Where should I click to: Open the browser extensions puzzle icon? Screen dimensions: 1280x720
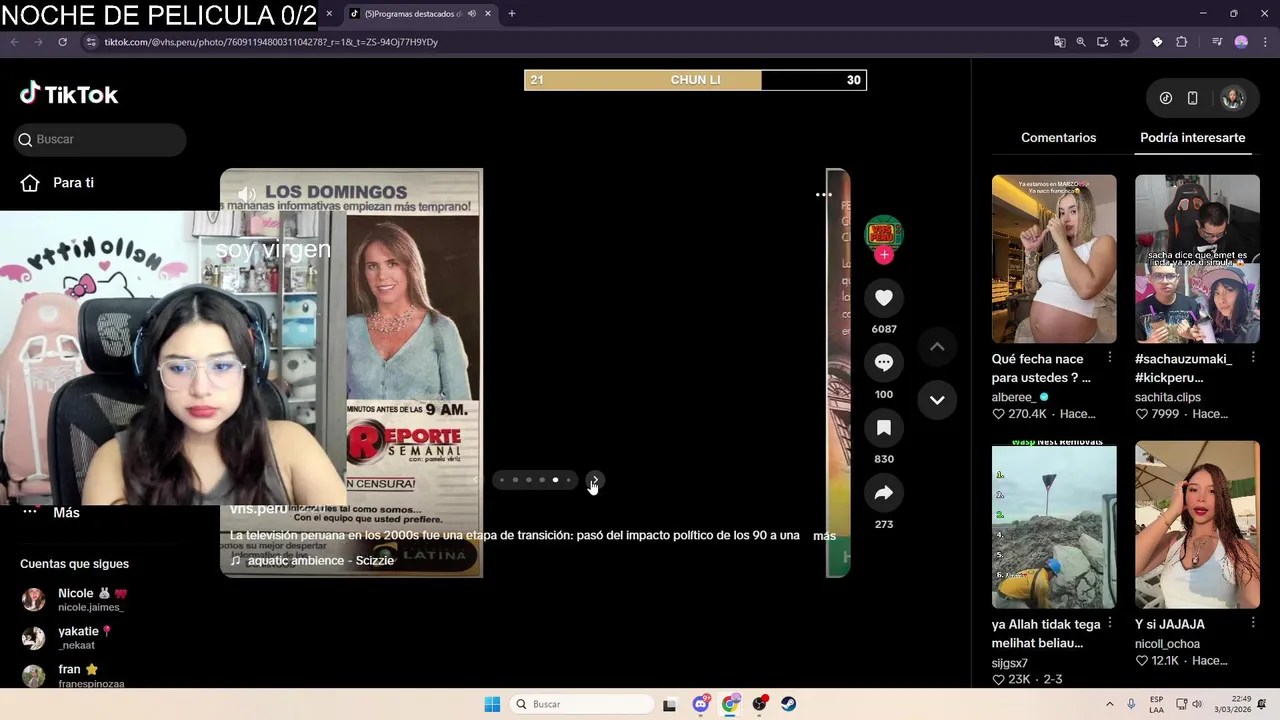click(1182, 42)
